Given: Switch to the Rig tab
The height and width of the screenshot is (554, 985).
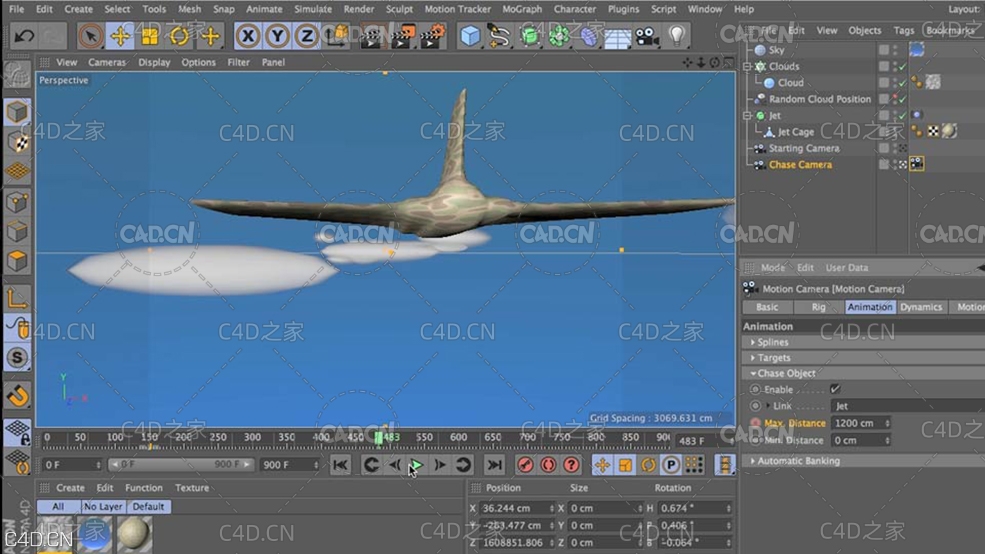Looking at the screenshot, I should [x=818, y=307].
